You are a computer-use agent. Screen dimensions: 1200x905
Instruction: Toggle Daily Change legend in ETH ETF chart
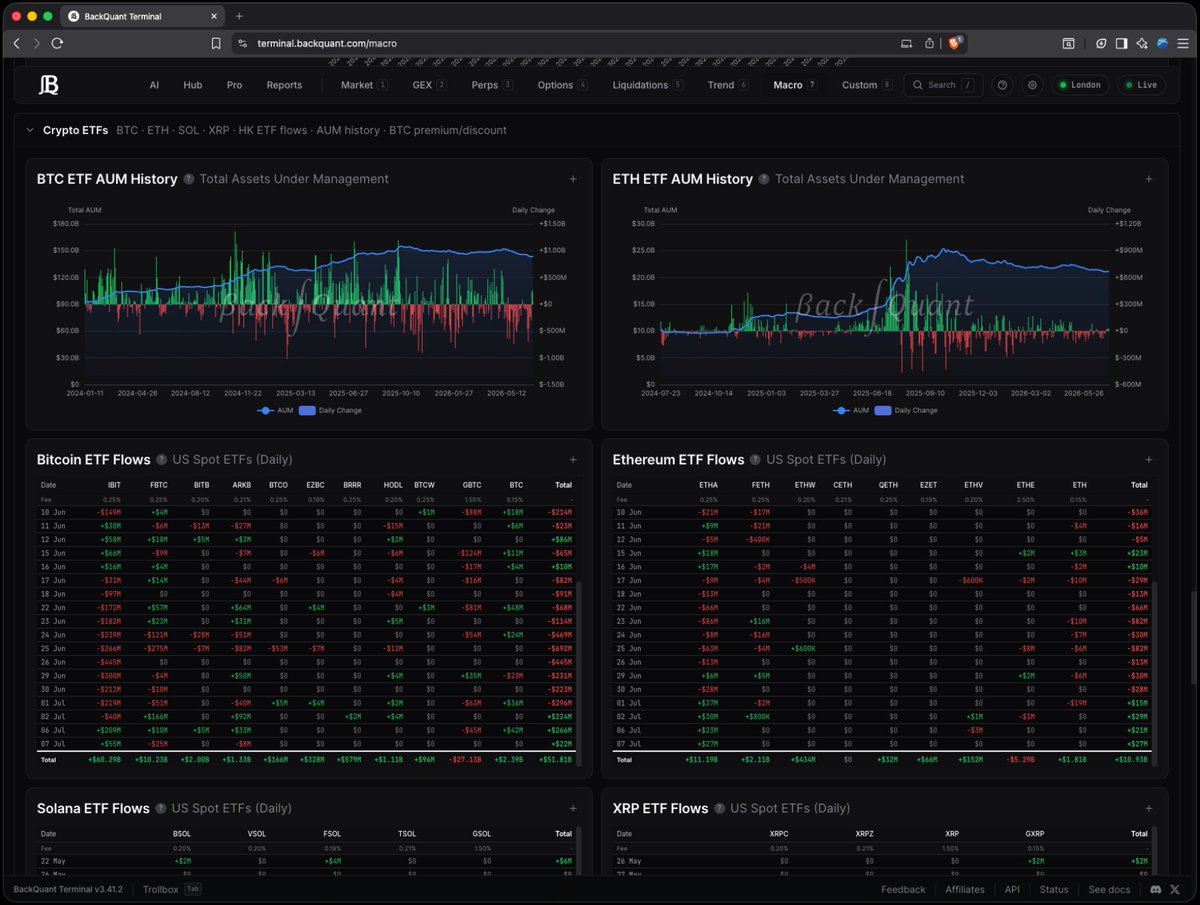[x=907, y=410]
